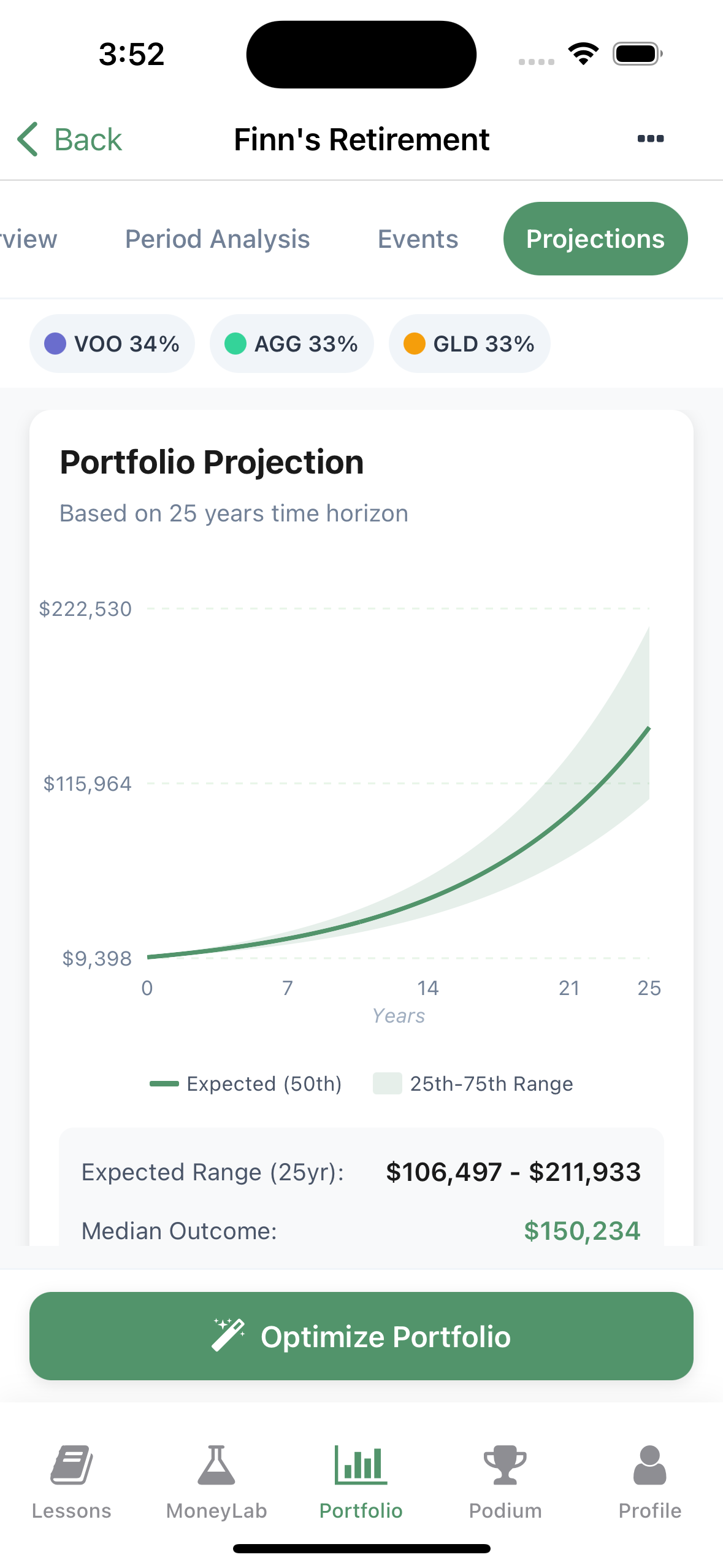Tap the 25th-75th Range legend swatch
Image resolution: width=723 pixels, height=1568 pixels.
click(x=387, y=1084)
